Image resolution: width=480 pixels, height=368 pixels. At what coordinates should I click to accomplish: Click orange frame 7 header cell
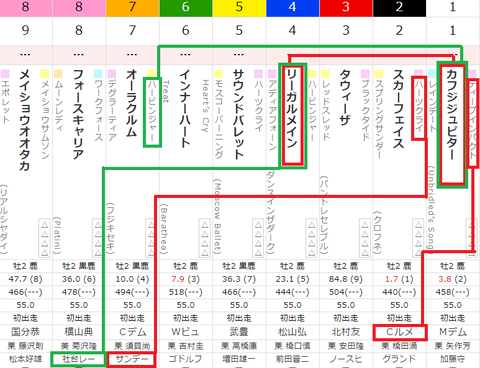pyautogui.click(x=132, y=8)
